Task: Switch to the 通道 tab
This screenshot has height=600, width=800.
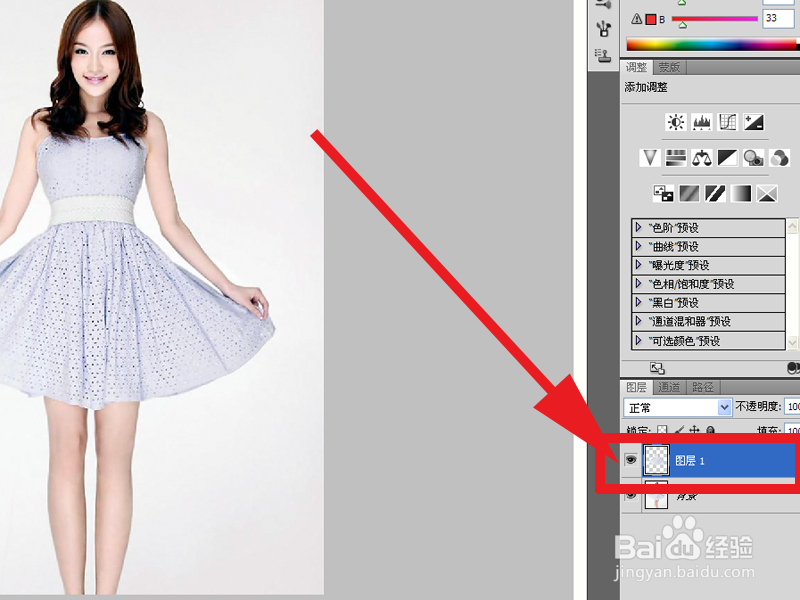Action: (669, 387)
